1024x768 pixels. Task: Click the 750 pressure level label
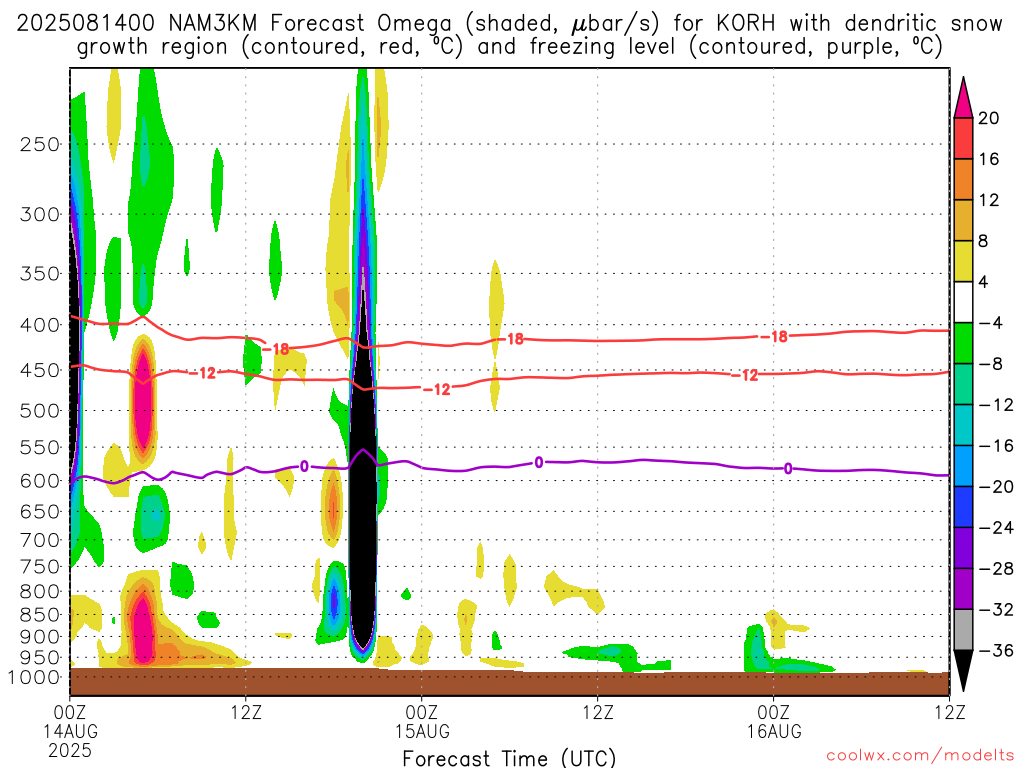click(40, 567)
